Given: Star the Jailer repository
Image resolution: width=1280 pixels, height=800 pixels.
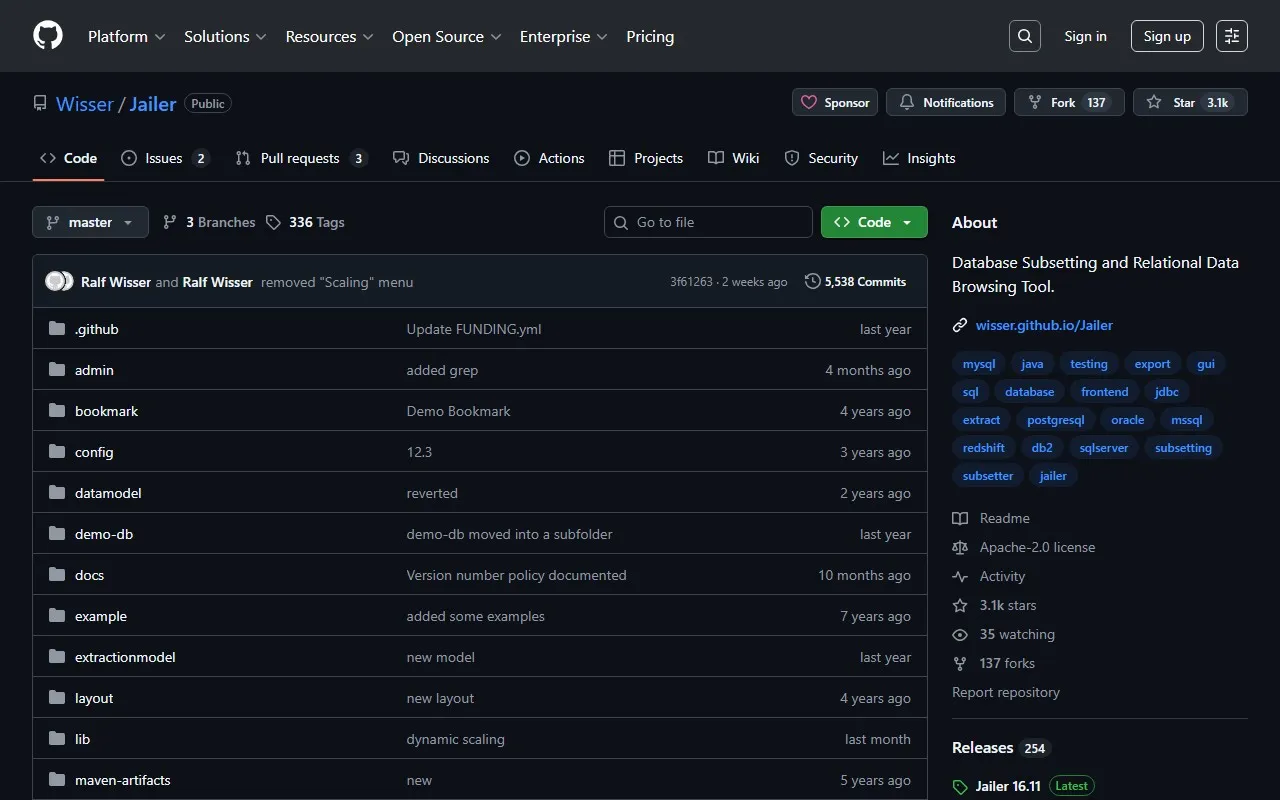Looking at the screenshot, I should point(1189,102).
